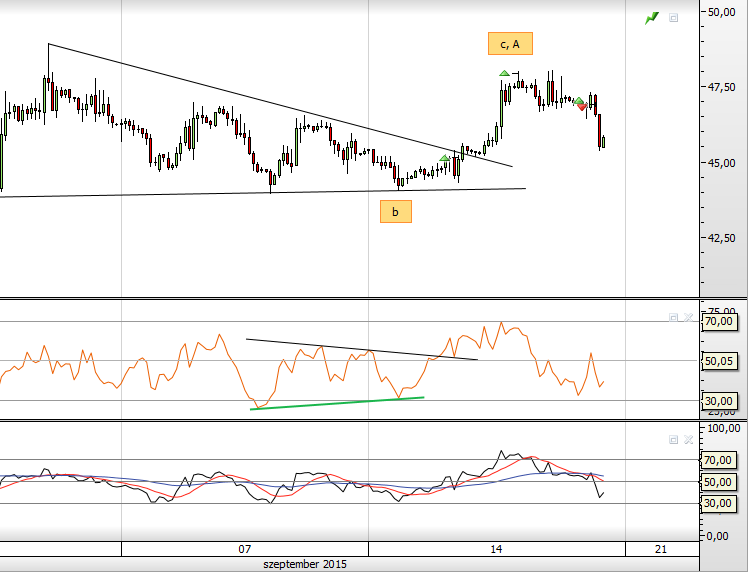748x572 pixels.
Task: Maximize the price chart panel
Action: coord(674,18)
